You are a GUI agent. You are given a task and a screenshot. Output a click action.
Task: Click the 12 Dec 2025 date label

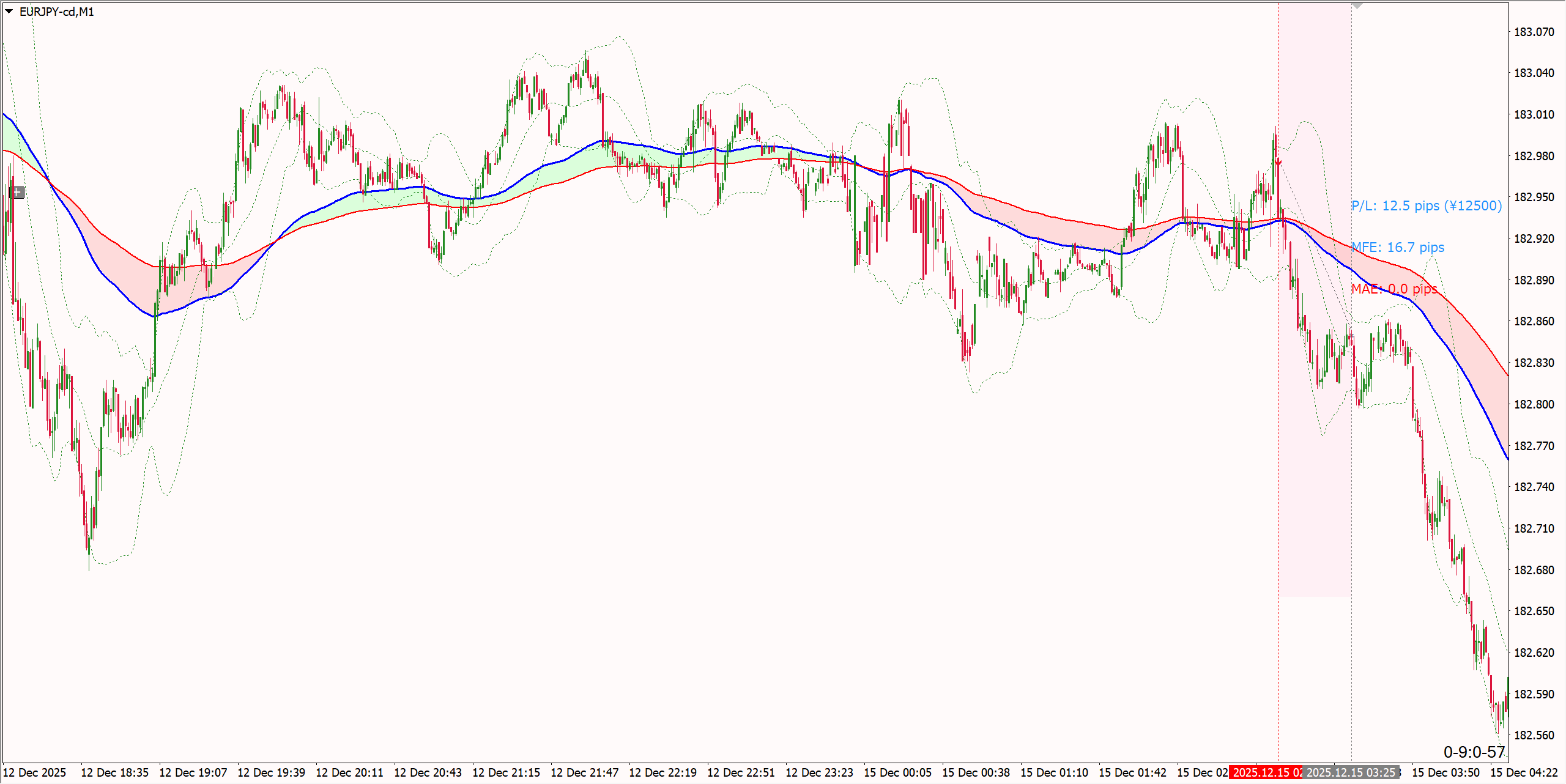click(34, 772)
